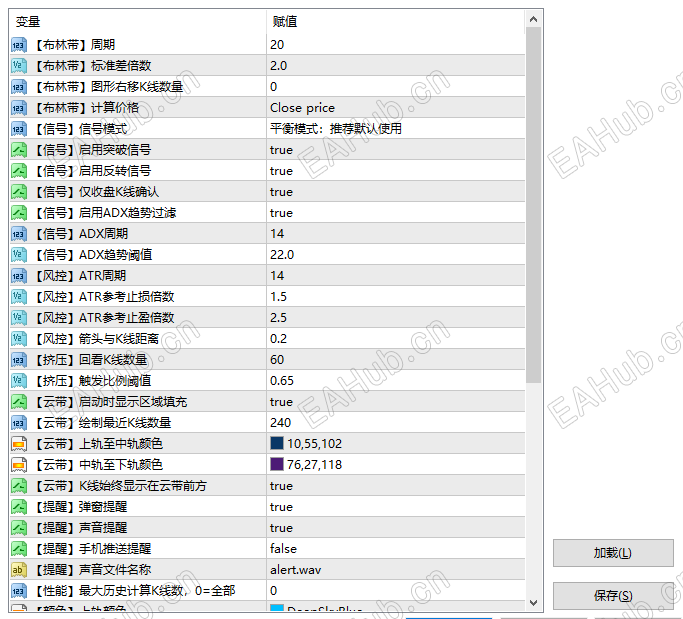Image resolution: width=683 pixels, height=619 pixels.
Task: Click the bool icon beside 【信号】启用反转信号
Action: tap(19, 171)
